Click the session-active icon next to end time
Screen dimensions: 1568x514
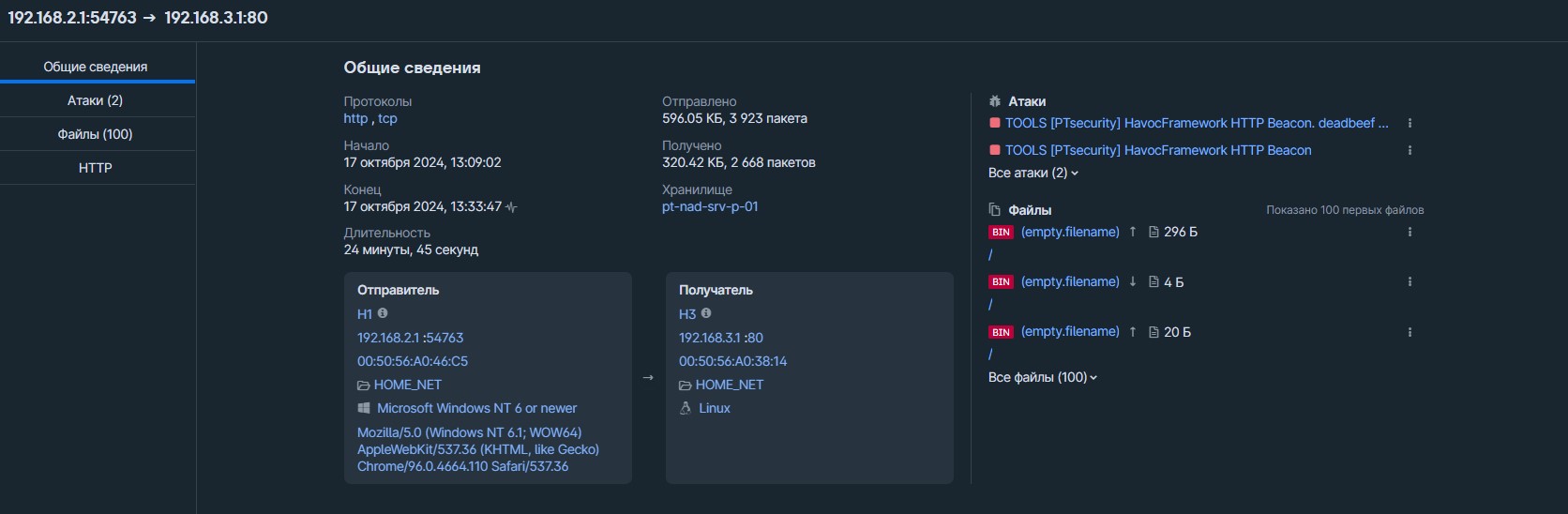[511, 207]
